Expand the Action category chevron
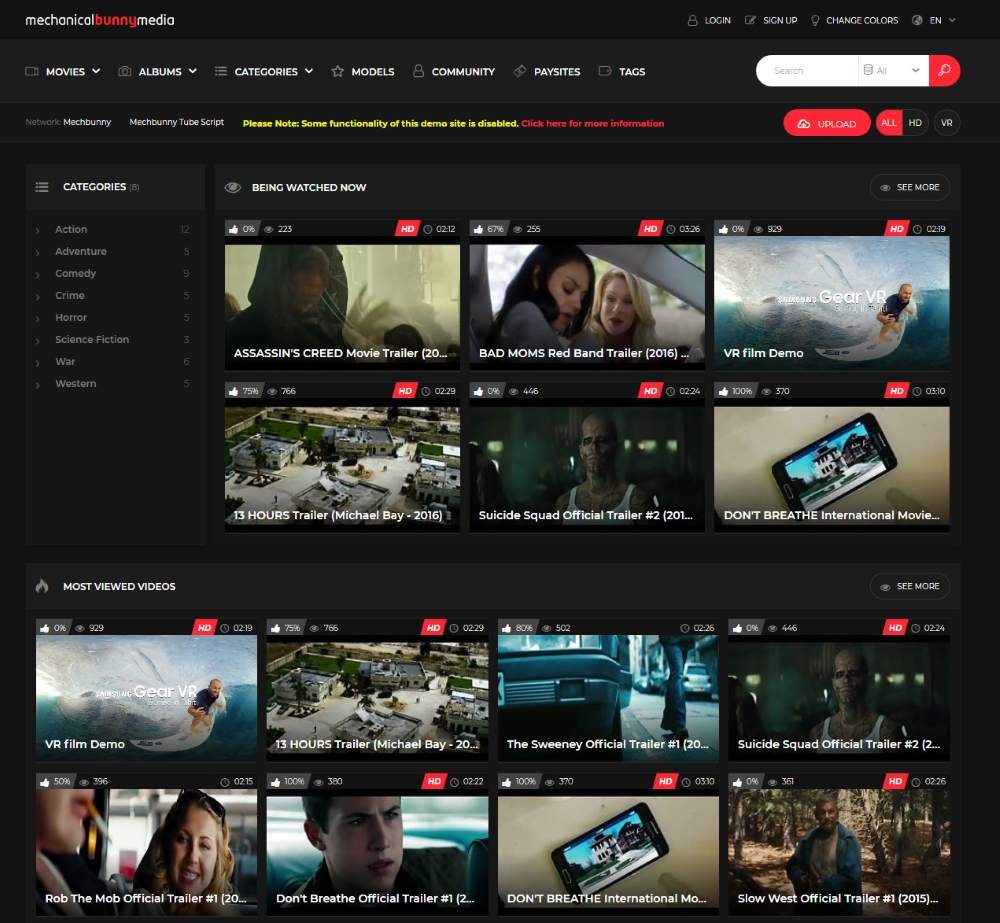 coord(38,230)
